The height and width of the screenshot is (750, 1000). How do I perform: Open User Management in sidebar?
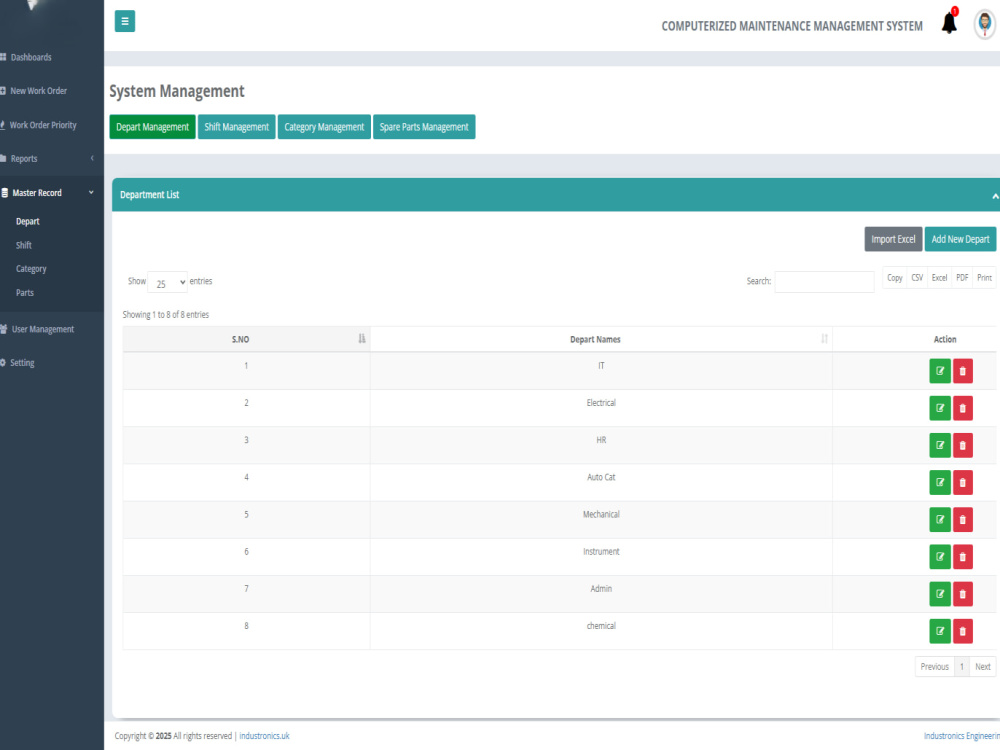pyautogui.click(x=43, y=329)
